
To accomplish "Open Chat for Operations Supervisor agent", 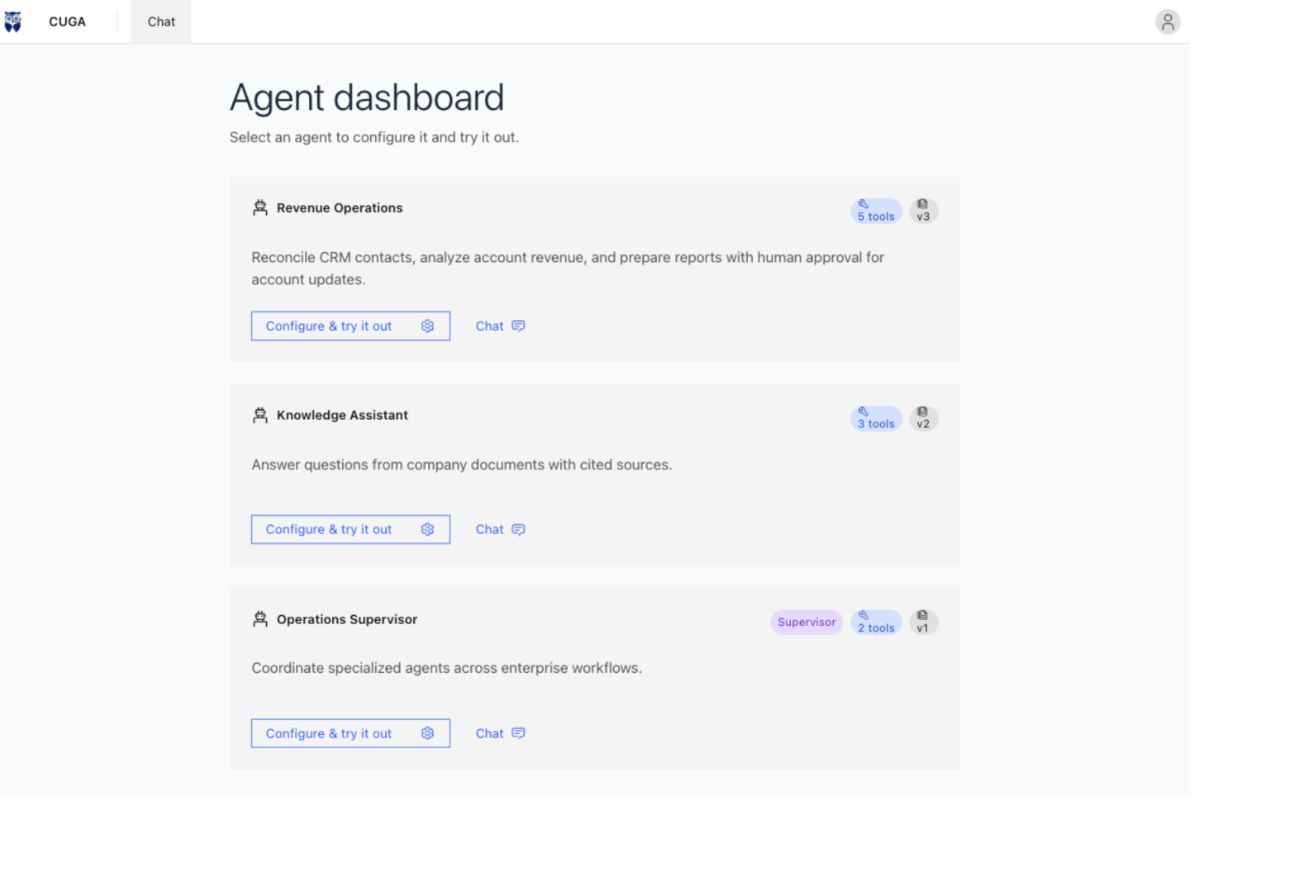I will pyautogui.click(x=500, y=733).
